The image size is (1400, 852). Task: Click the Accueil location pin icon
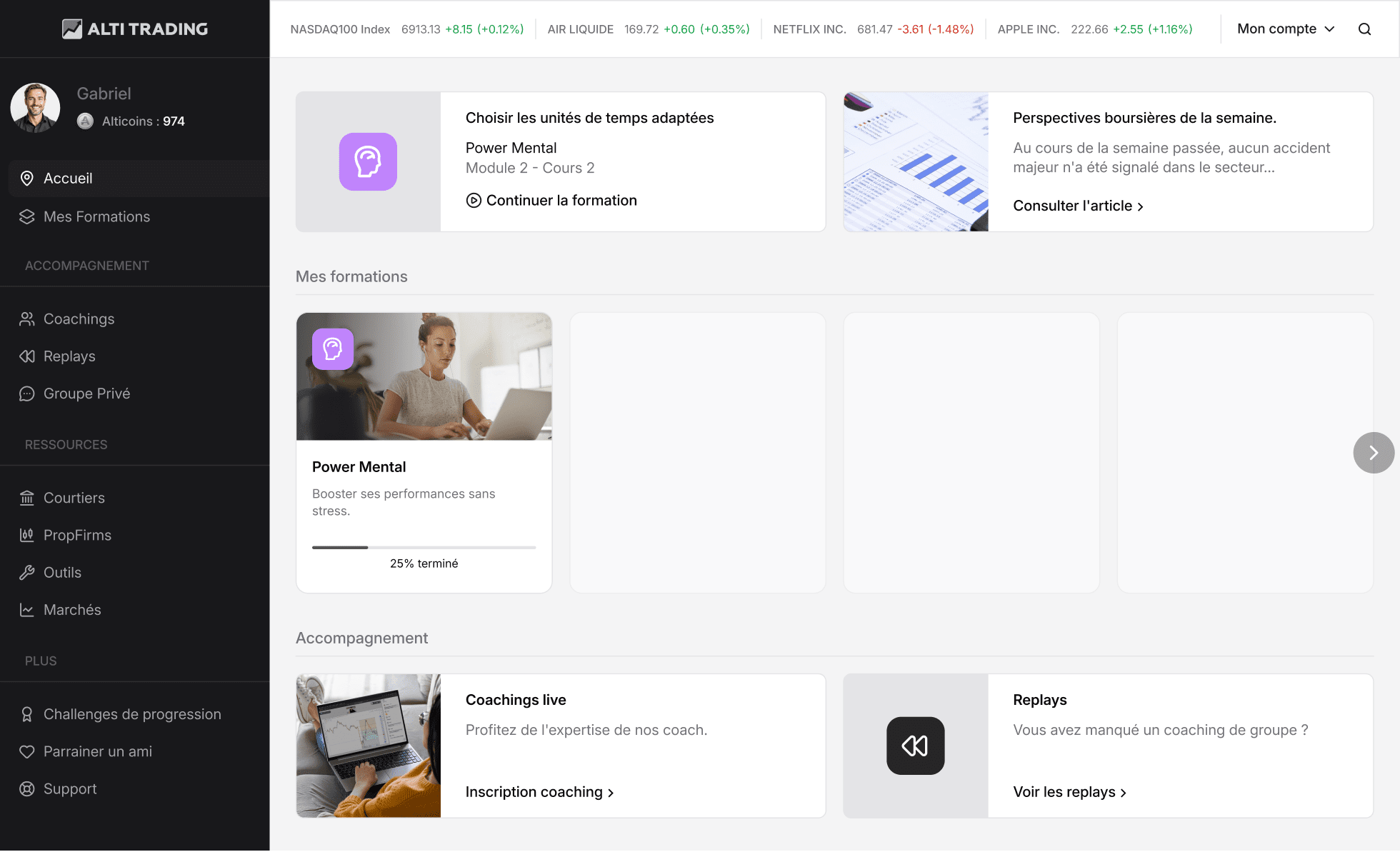click(27, 179)
